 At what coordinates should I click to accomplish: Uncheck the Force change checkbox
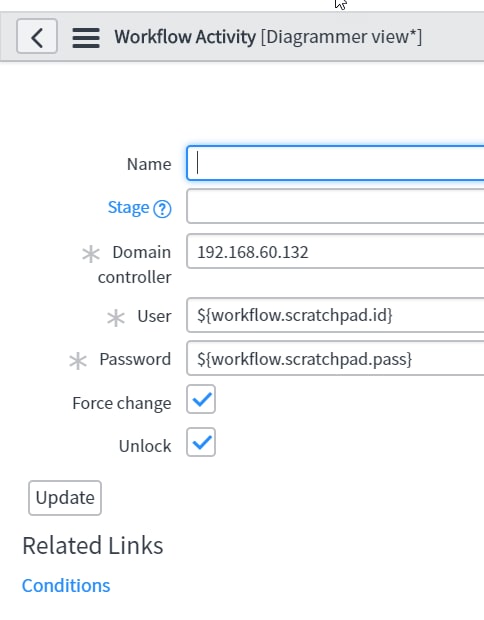(201, 399)
